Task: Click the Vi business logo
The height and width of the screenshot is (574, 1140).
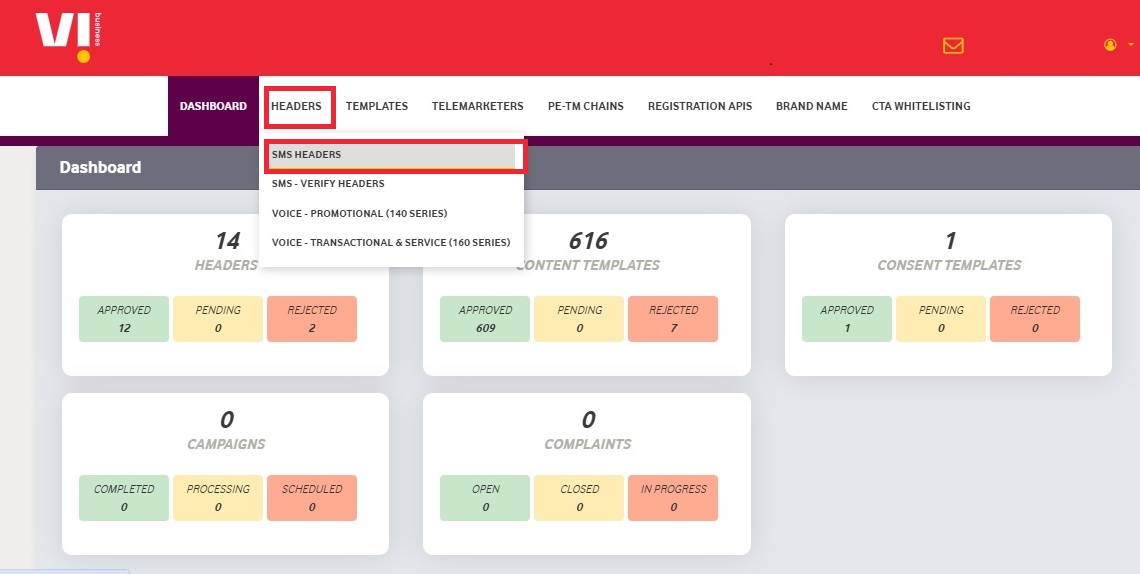Action: 68,37
